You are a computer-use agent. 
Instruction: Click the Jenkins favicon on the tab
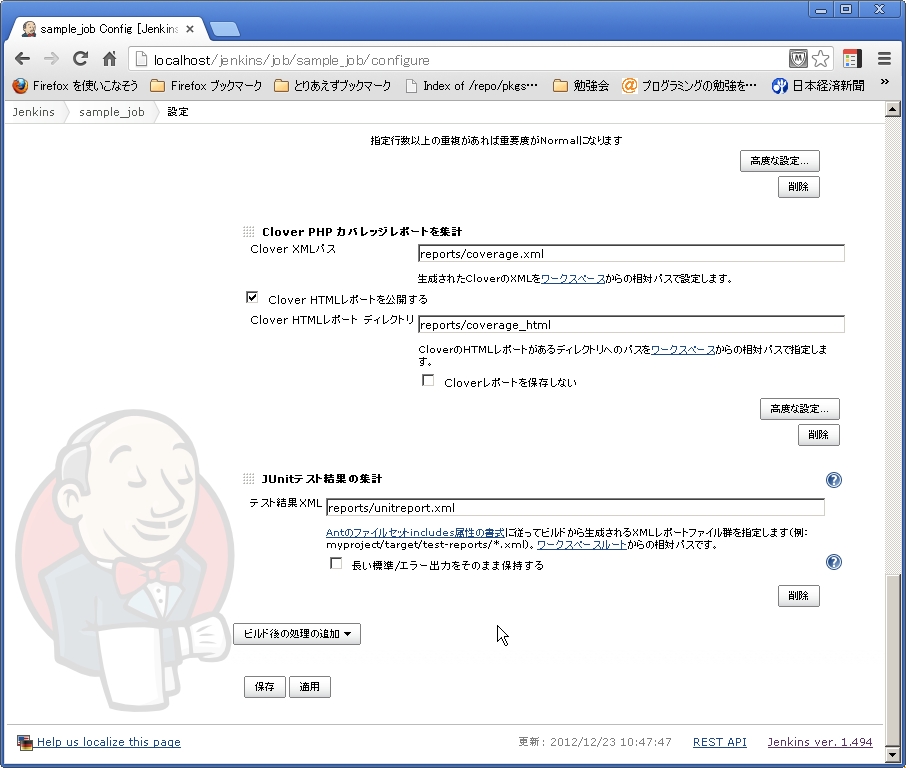(29, 28)
